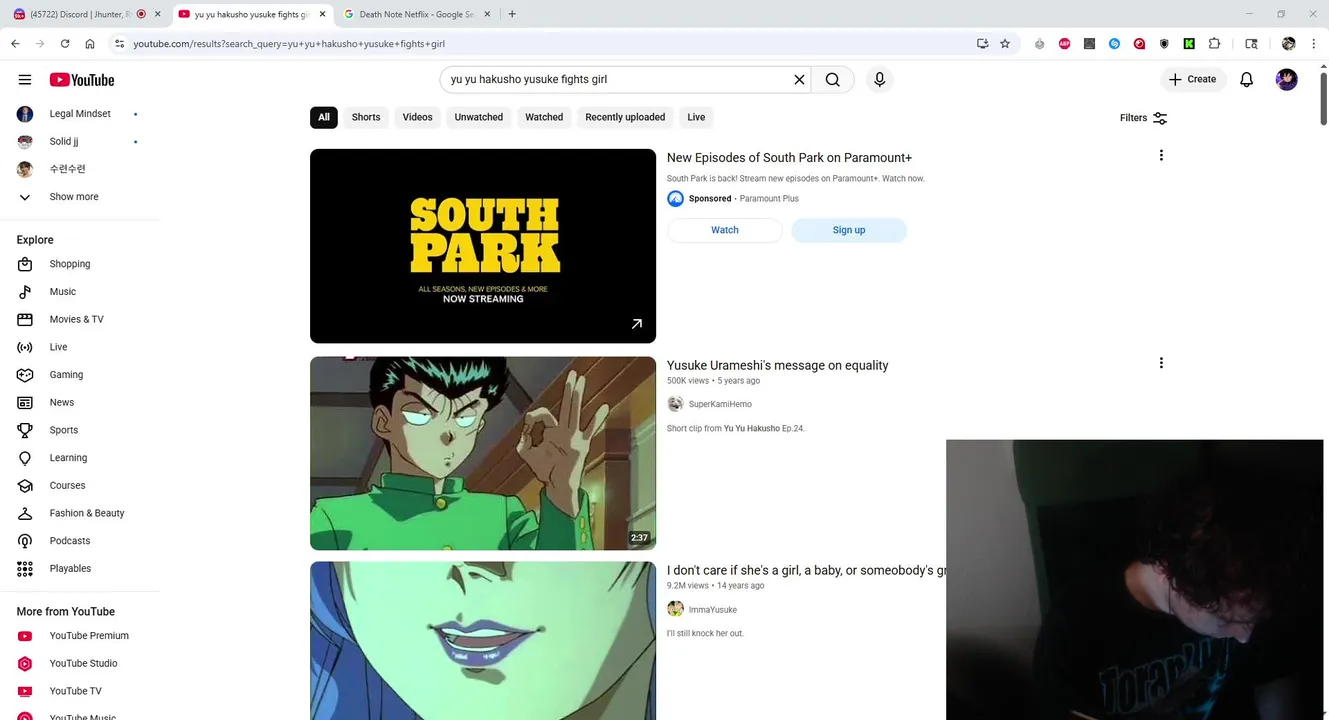Open Chrome three-dot menu

tap(1313, 44)
